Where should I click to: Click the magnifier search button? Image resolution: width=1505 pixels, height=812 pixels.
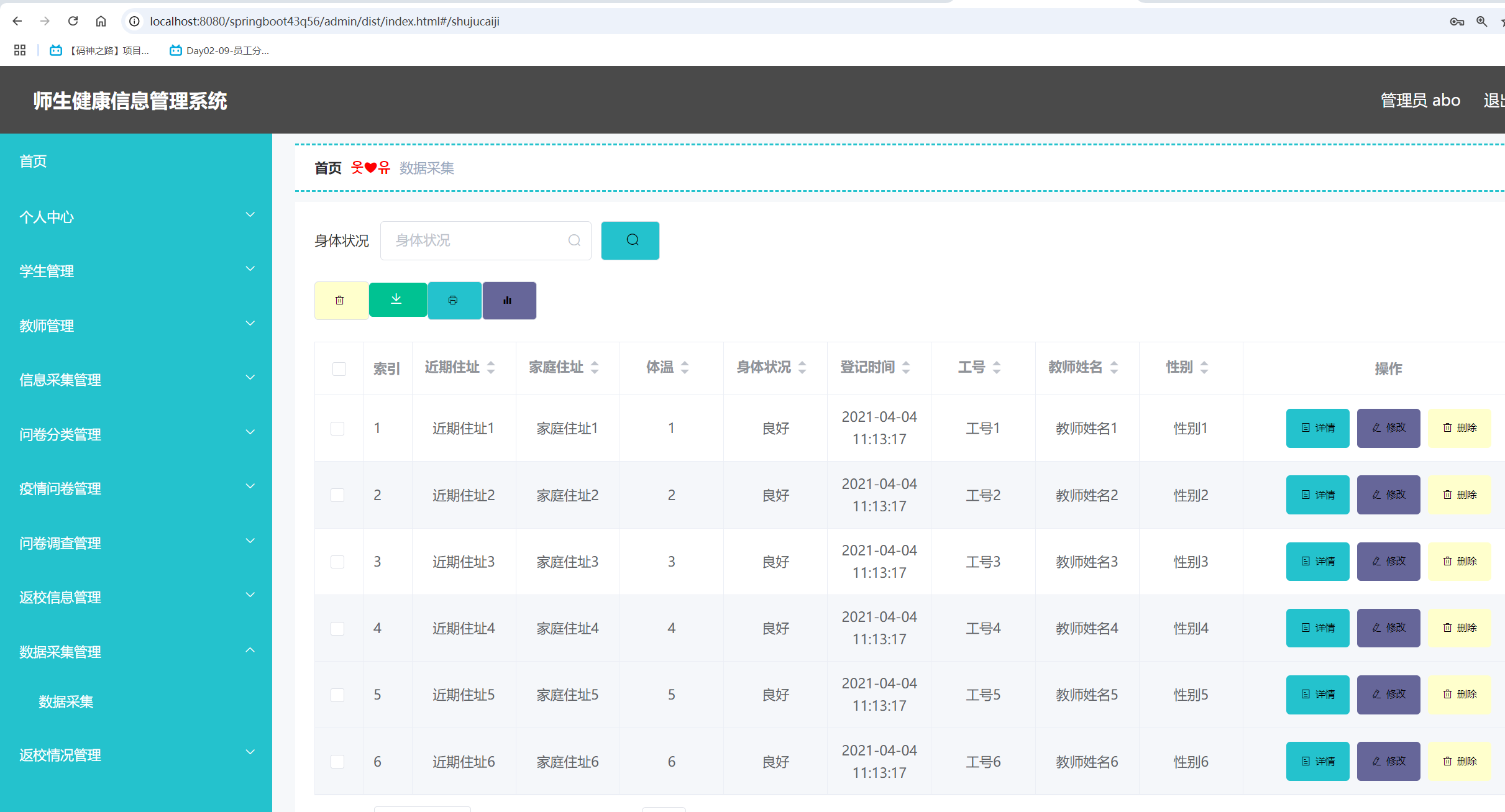[x=630, y=240]
